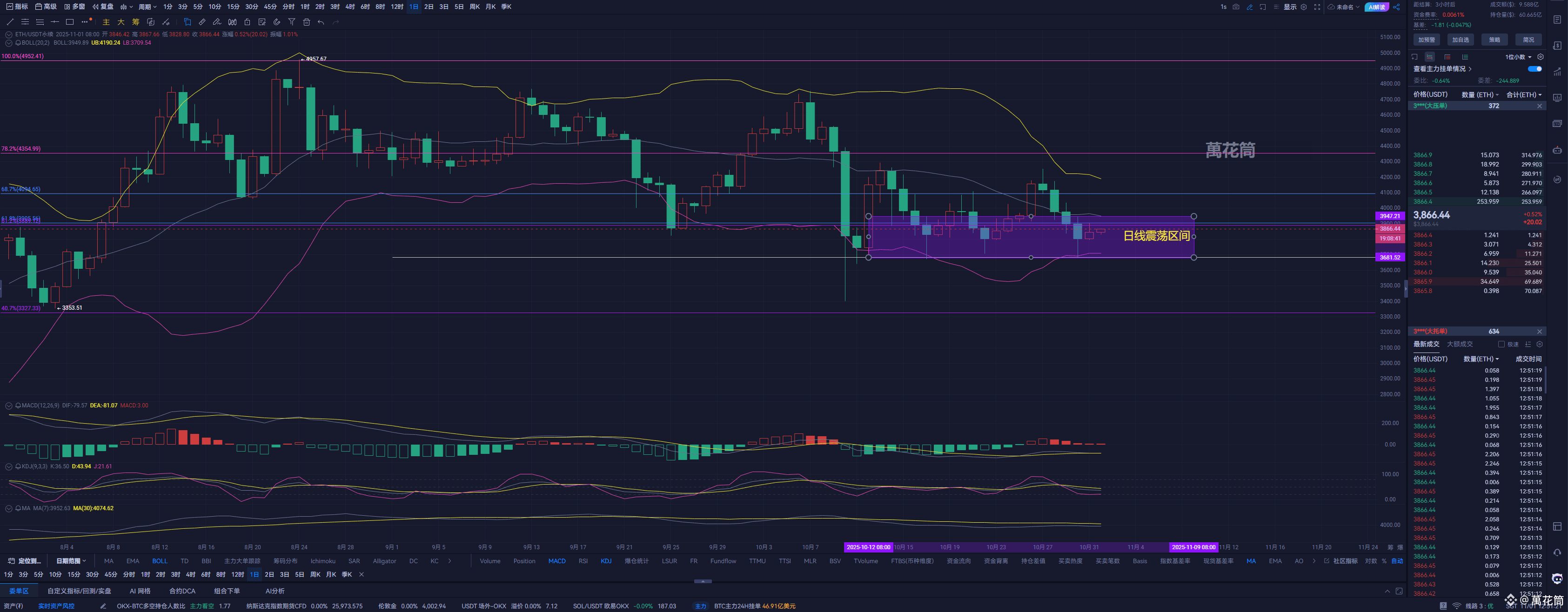
Task: Take a chart screenshot with camera icon
Action: pos(1236,7)
